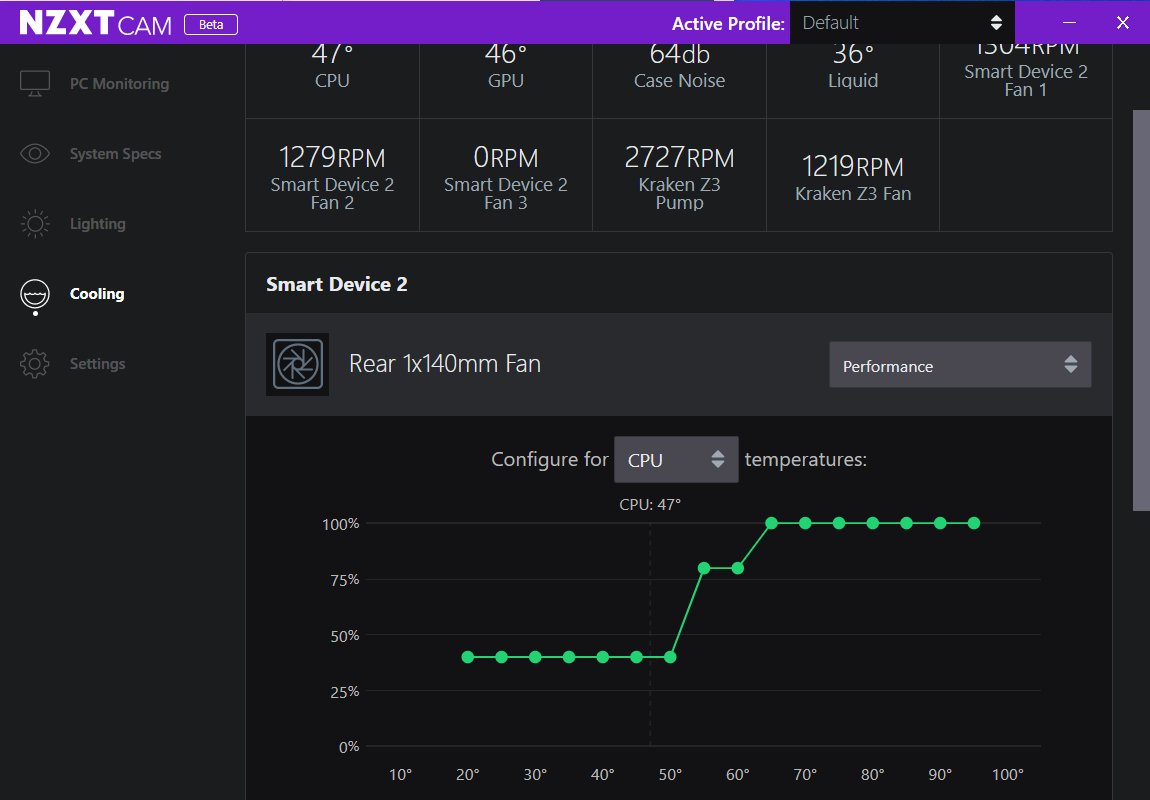Image resolution: width=1150 pixels, height=800 pixels.
Task: Click the 100% y-axis label
Action: coord(341,524)
